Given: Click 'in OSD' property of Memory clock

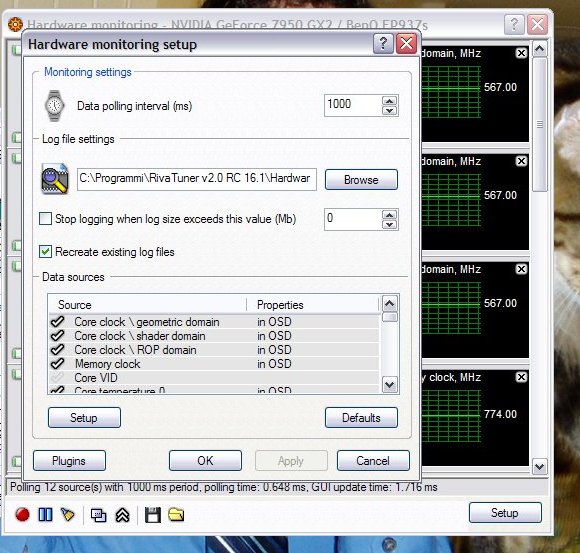Looking at the screenshot, I should point(274,364).
